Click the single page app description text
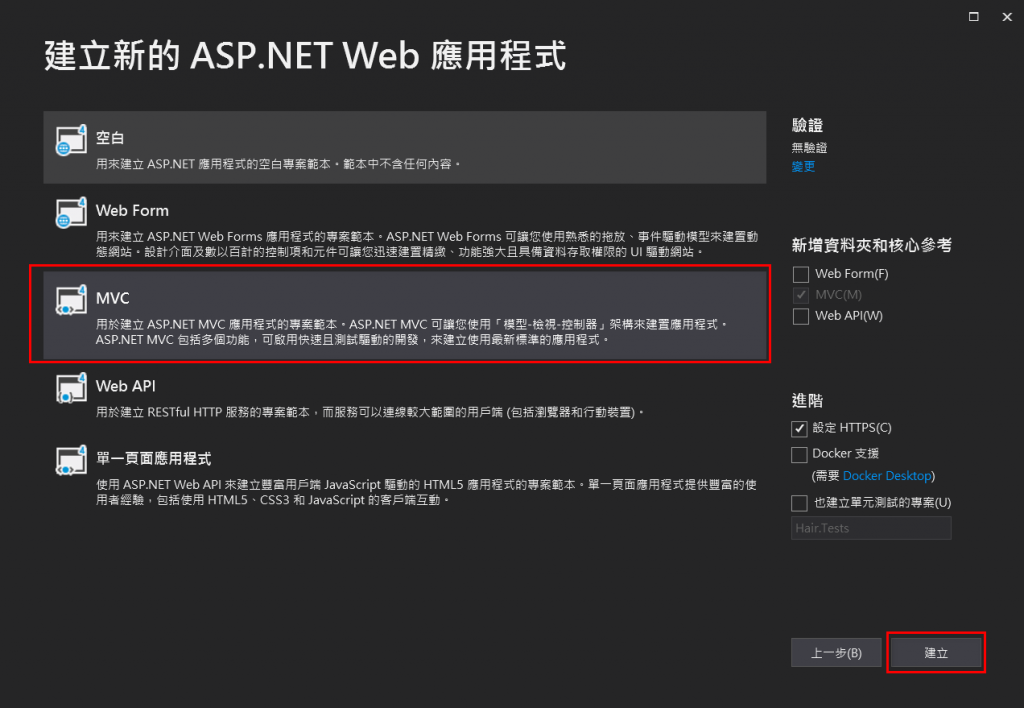The height and width of the screenshot is (708, 1024). pyautogui.click(x=426, y=492)
